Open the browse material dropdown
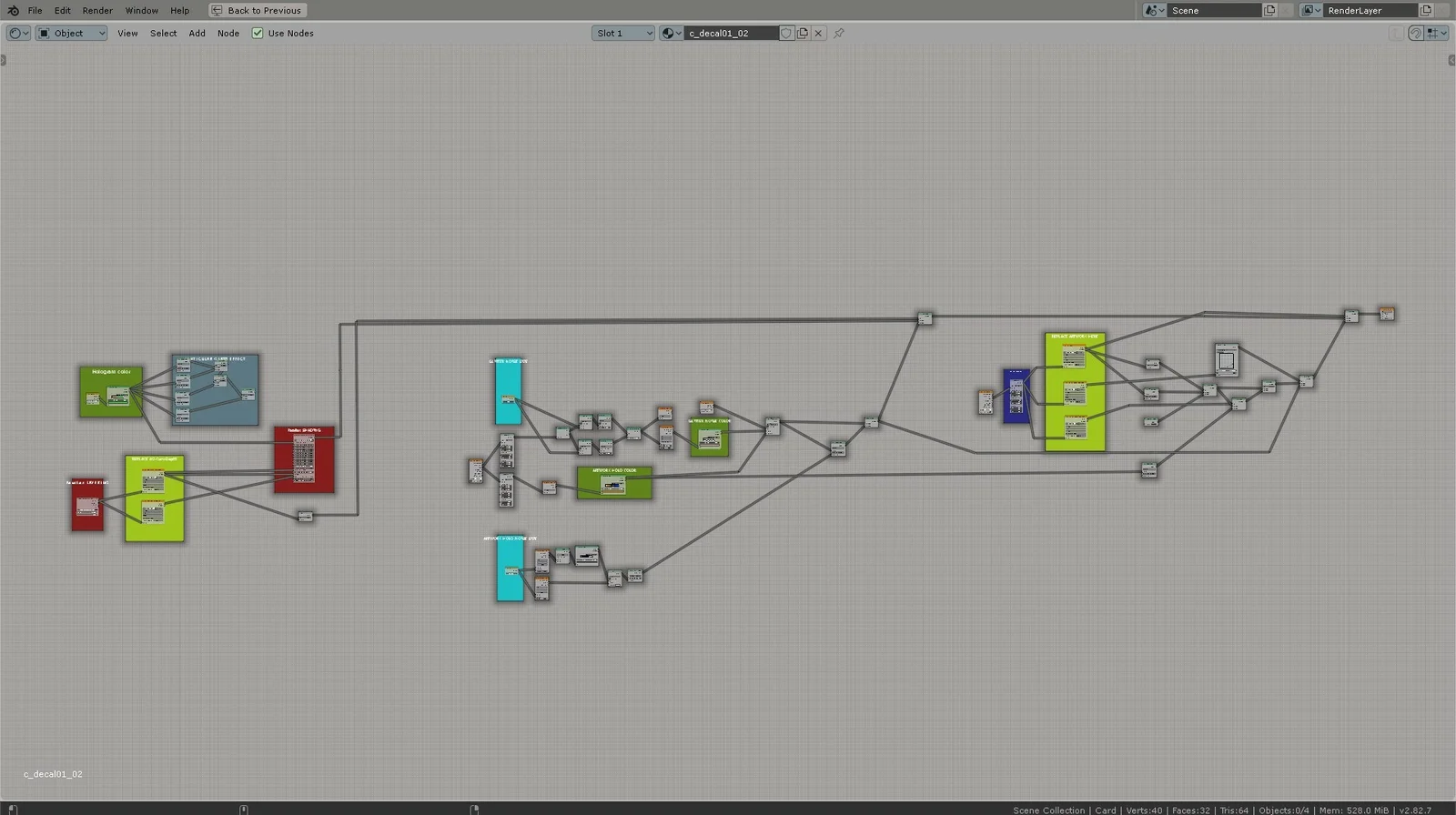This screenshot has height=815, width=1456. (x=671, y=33)
